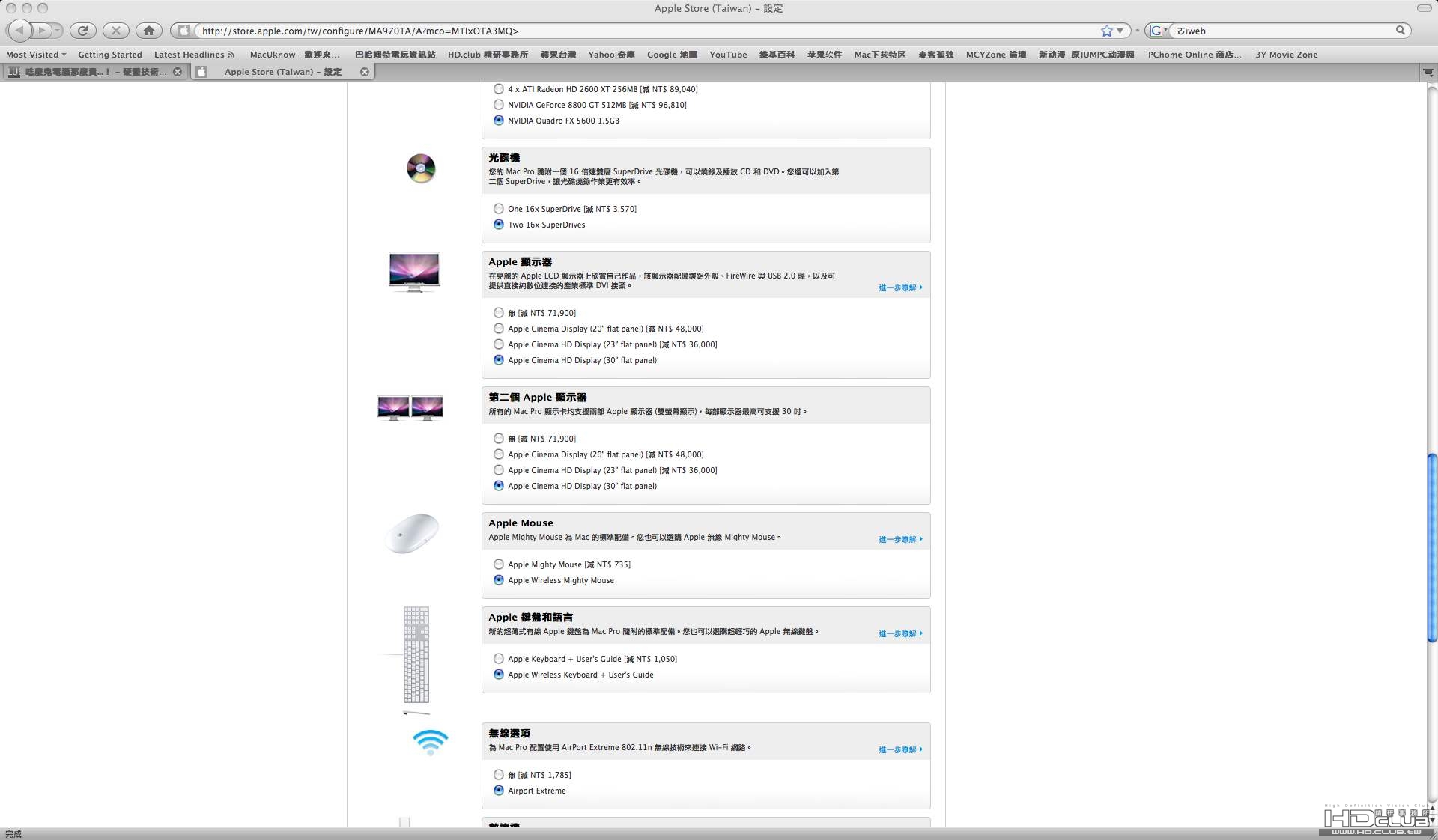Click the Google search input field
Screen dimensions: 1438x840
pyautogui.click(x=1282, y=31)
